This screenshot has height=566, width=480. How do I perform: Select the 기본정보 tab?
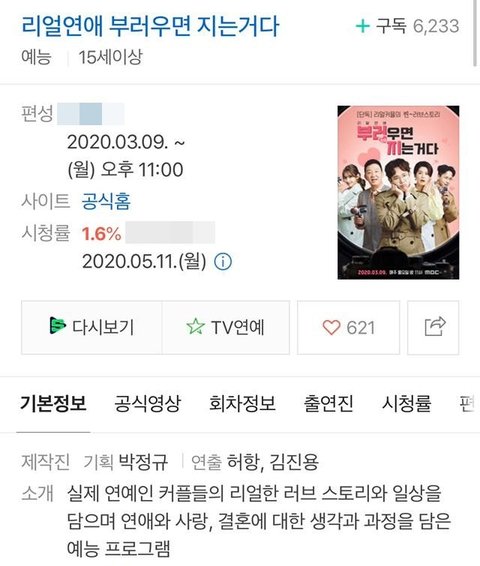point(53,403)
